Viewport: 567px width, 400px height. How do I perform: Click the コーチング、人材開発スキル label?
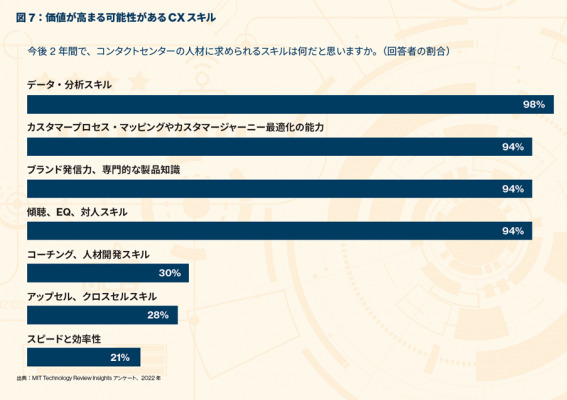tap(88, 254)
